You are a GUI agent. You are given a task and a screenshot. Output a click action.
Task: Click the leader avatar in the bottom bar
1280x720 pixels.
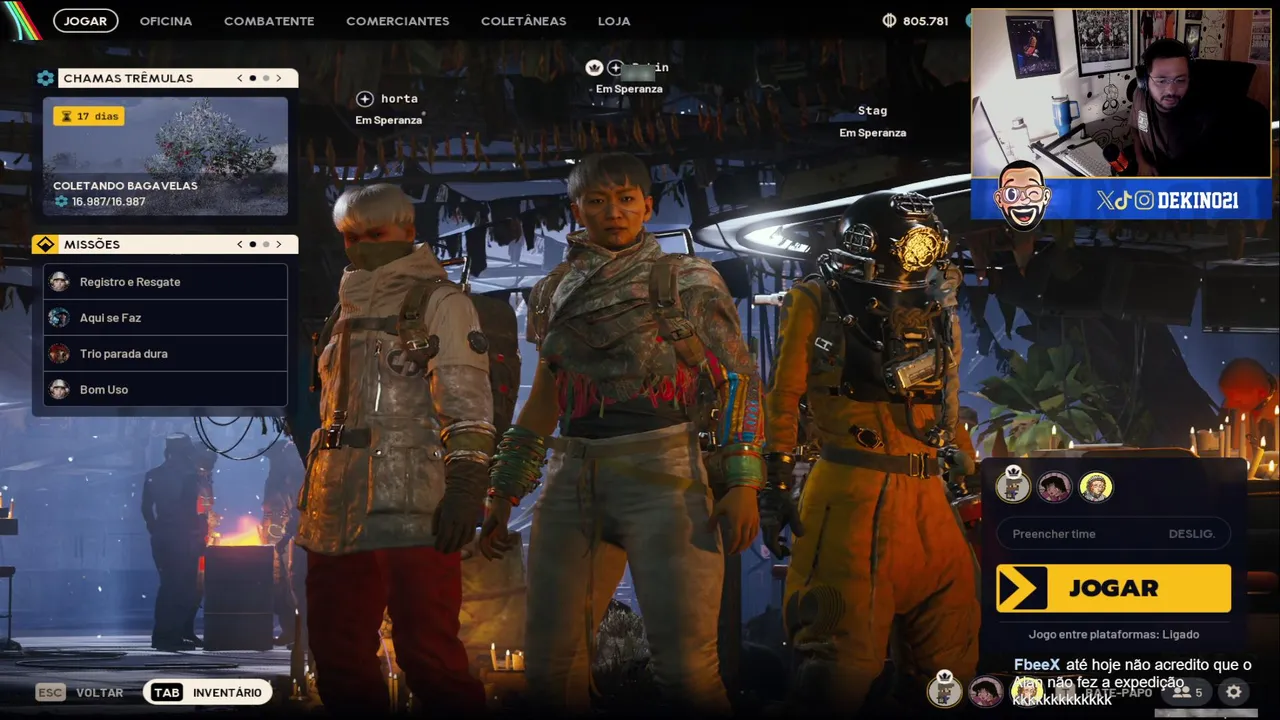point(944,690)
